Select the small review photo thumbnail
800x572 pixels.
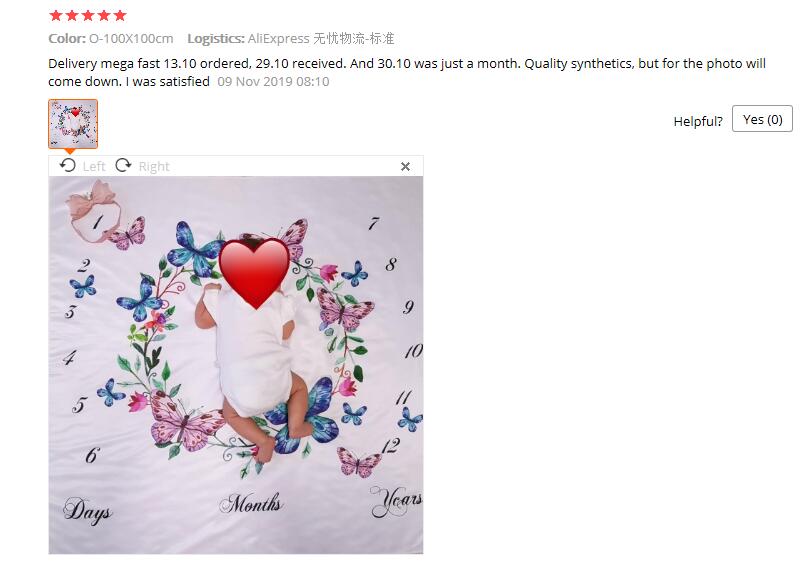73,124
